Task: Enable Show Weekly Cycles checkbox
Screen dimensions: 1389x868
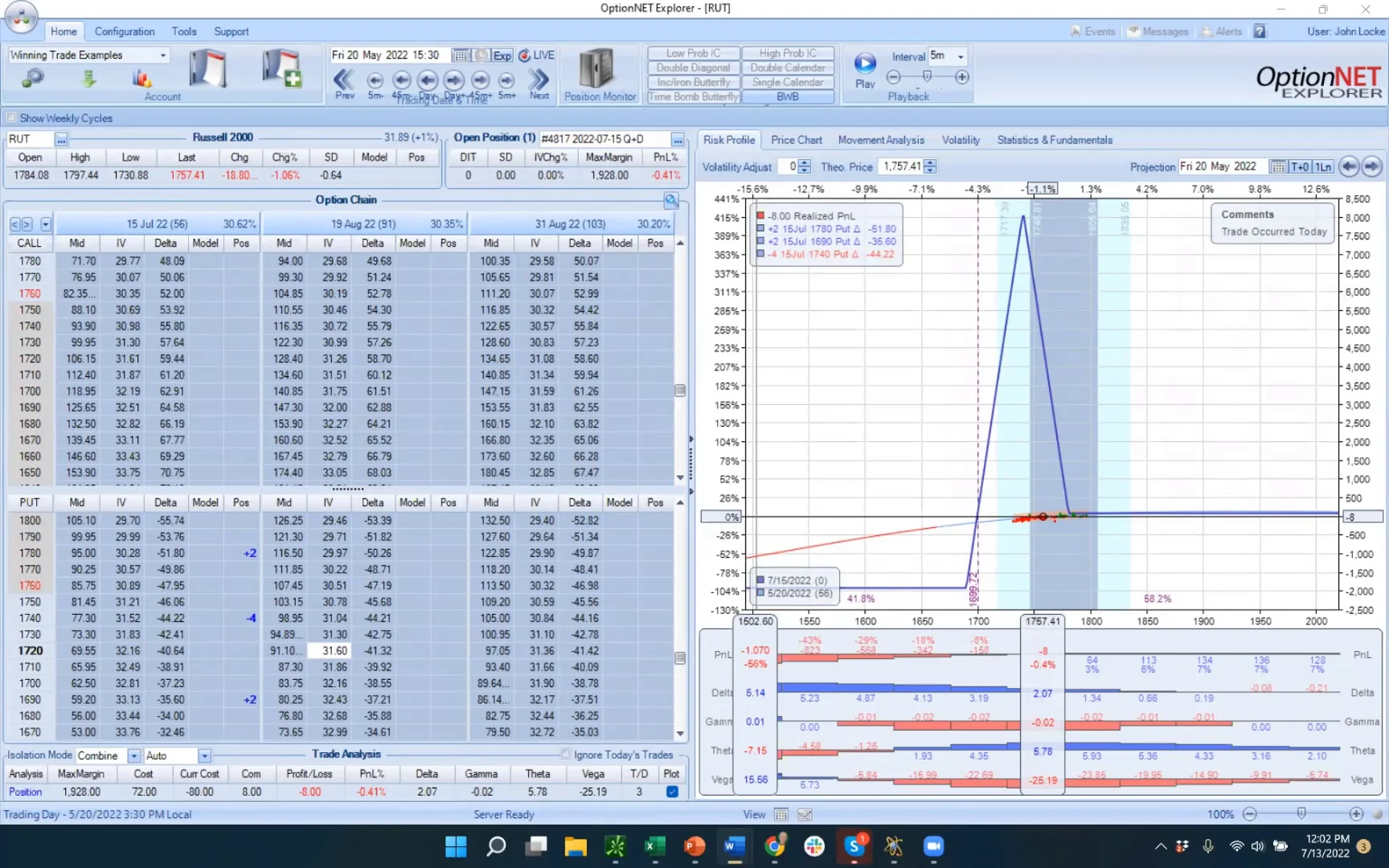Action: [11, 118]
